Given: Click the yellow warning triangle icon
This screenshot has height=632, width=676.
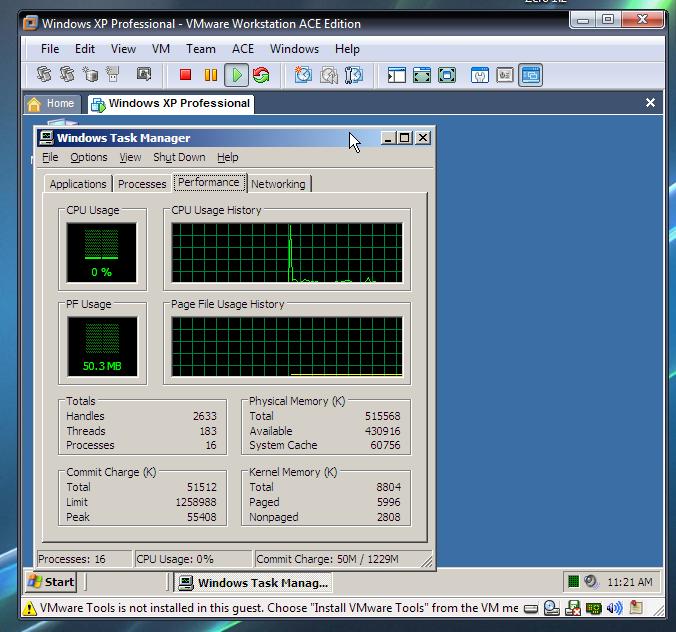Looking at the screenshot, I should 29,608.
